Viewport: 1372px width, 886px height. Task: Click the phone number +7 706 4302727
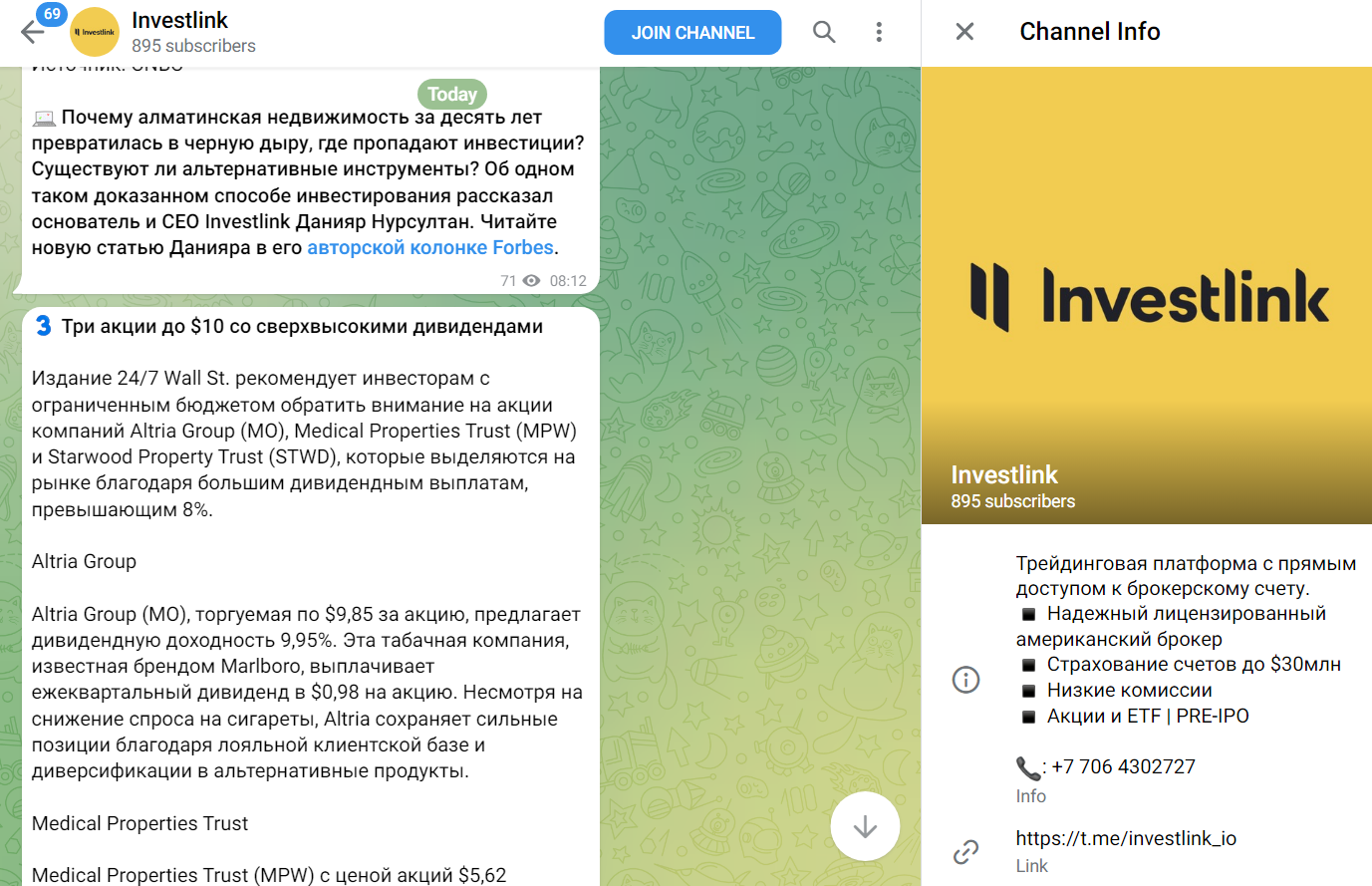coord(1123,766)
